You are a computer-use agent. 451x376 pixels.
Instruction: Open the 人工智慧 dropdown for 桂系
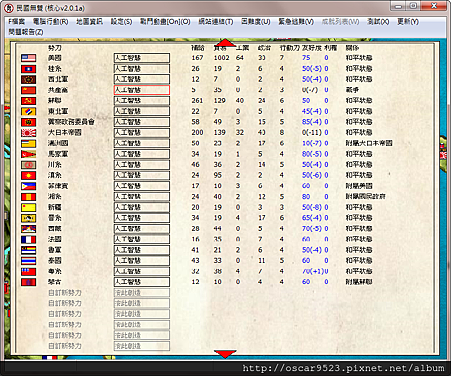click(x=142, y=69)
